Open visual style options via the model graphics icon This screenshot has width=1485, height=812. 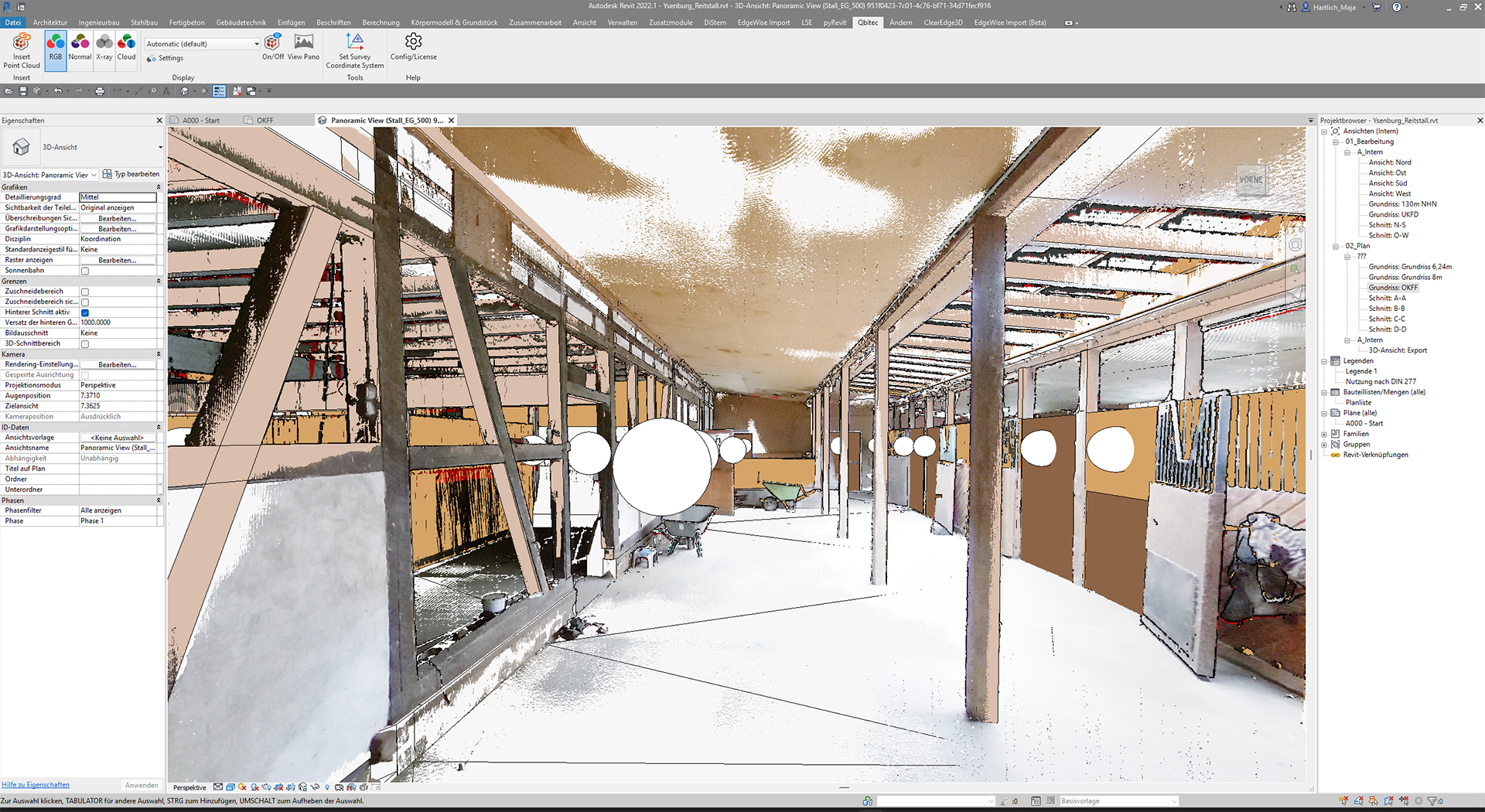[x=230, y=786]
